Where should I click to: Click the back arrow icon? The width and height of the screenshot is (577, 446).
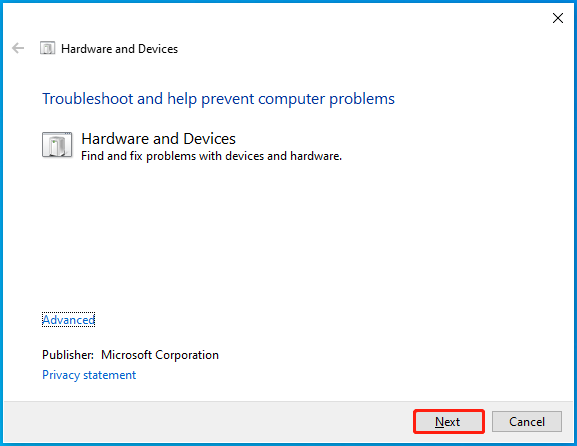(x=18, y=48)
